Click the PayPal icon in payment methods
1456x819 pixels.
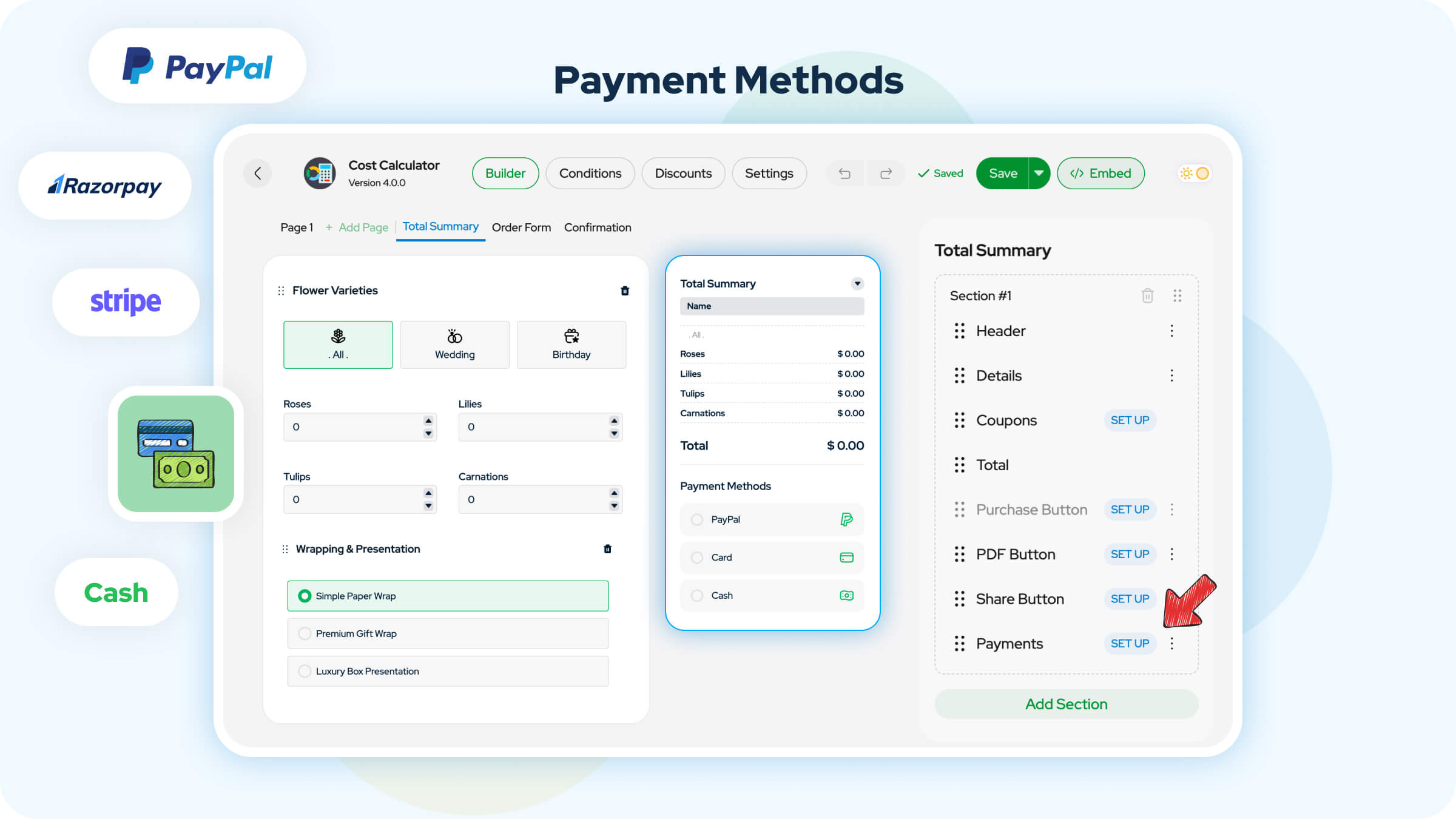[846, 519]
